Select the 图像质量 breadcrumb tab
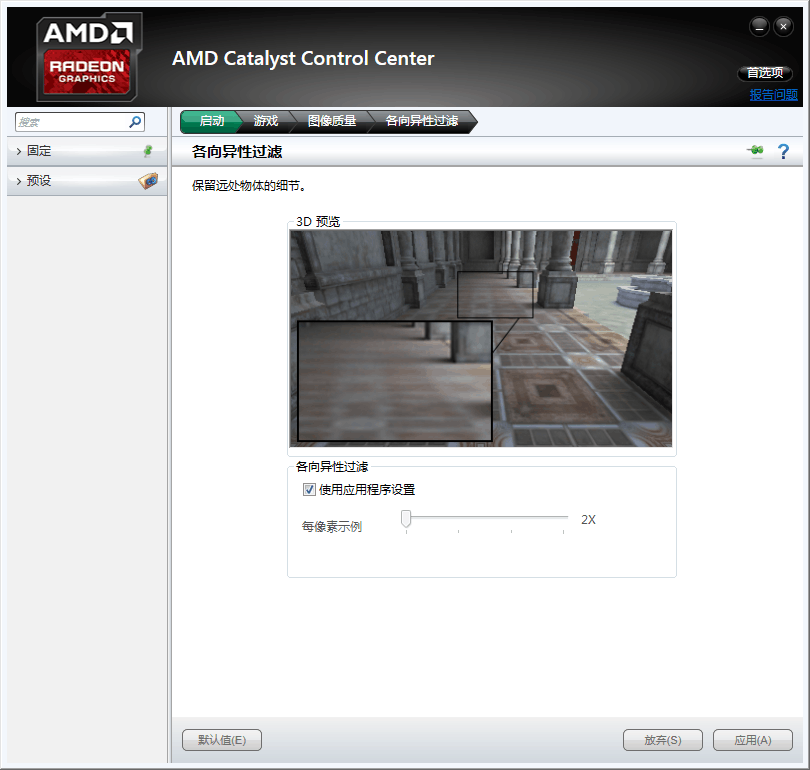The height and width of the screenshot is (770, 810). (332, 121)
